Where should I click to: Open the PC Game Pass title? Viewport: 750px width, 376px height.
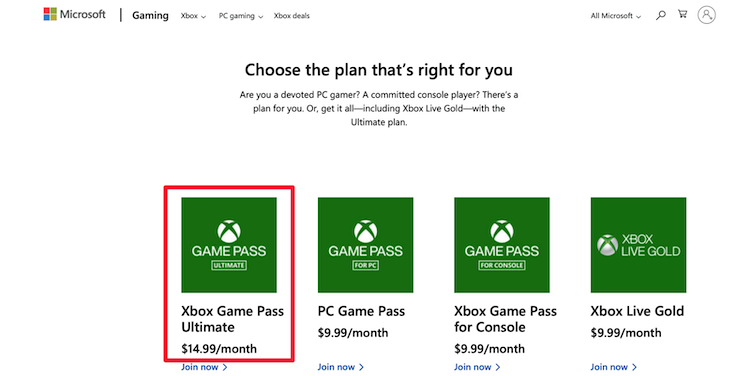361,311
